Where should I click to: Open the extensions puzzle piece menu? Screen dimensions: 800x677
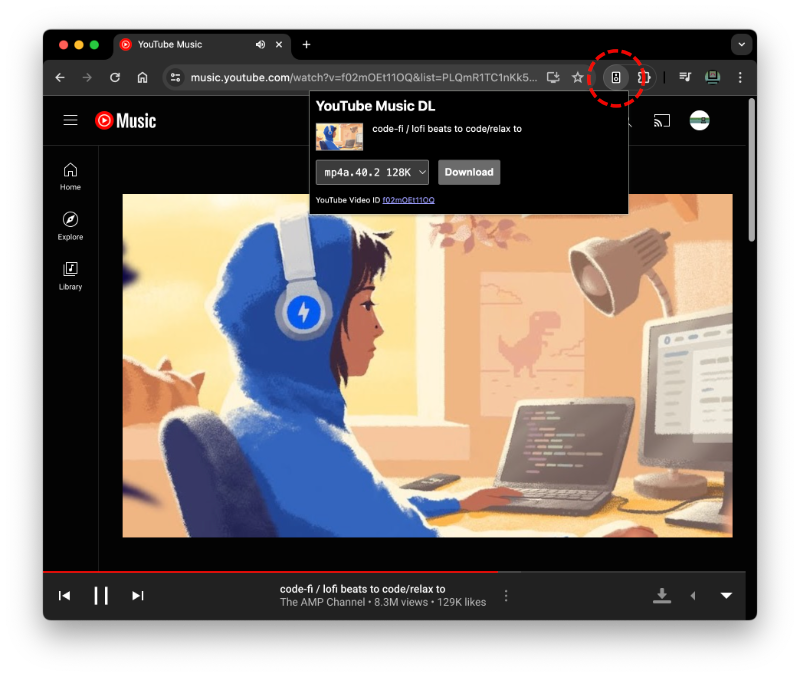[x=643, y=78]
